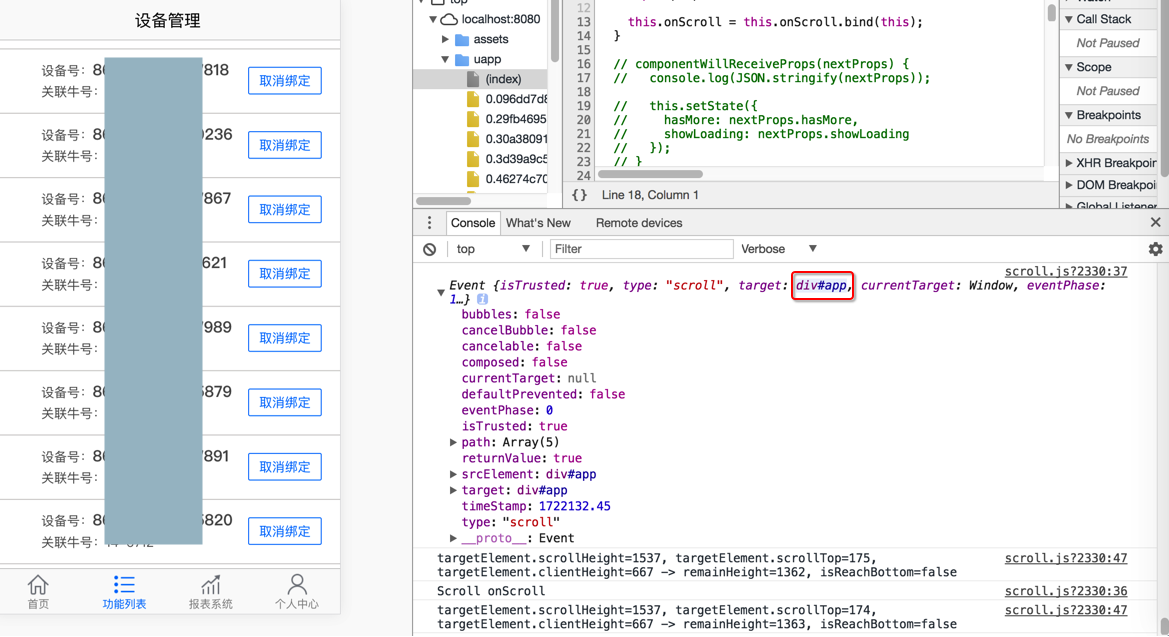Toggle pretty print braces icon
The height and width of the screenshot is (637, 1169).
[x=579, y=195]
